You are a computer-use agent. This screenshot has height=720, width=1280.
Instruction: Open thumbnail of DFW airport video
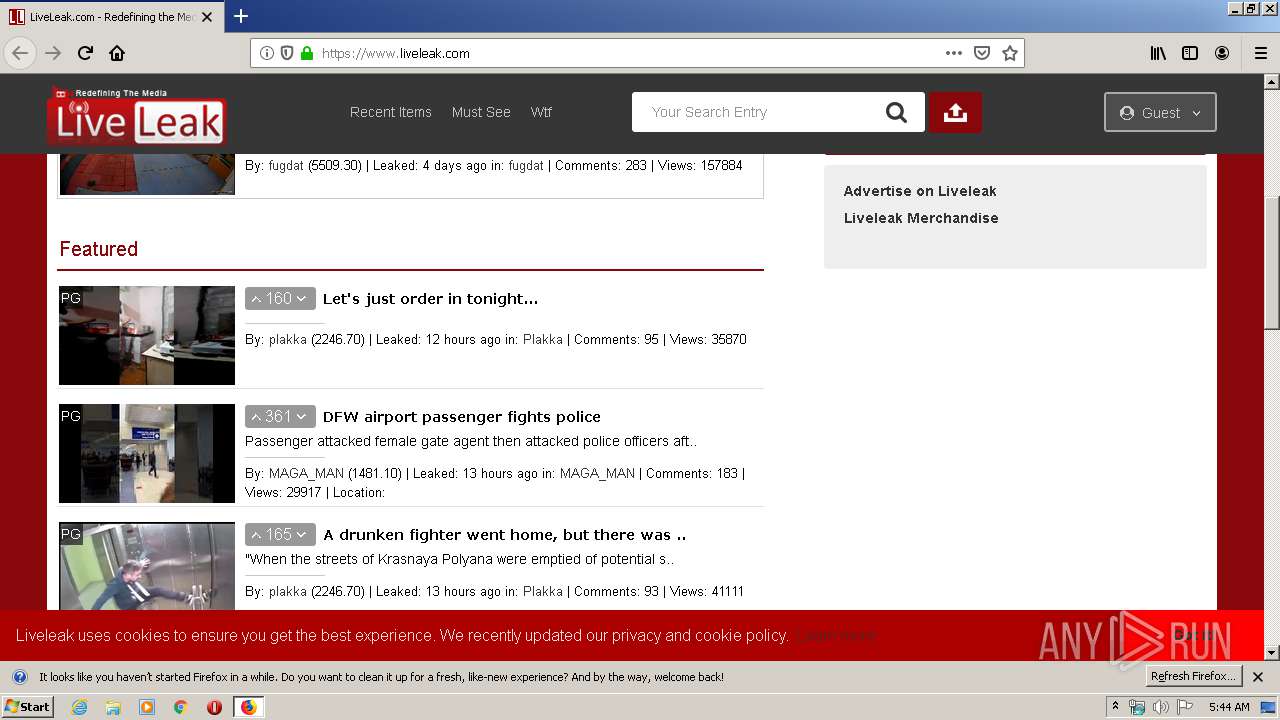tap(147, 454)
